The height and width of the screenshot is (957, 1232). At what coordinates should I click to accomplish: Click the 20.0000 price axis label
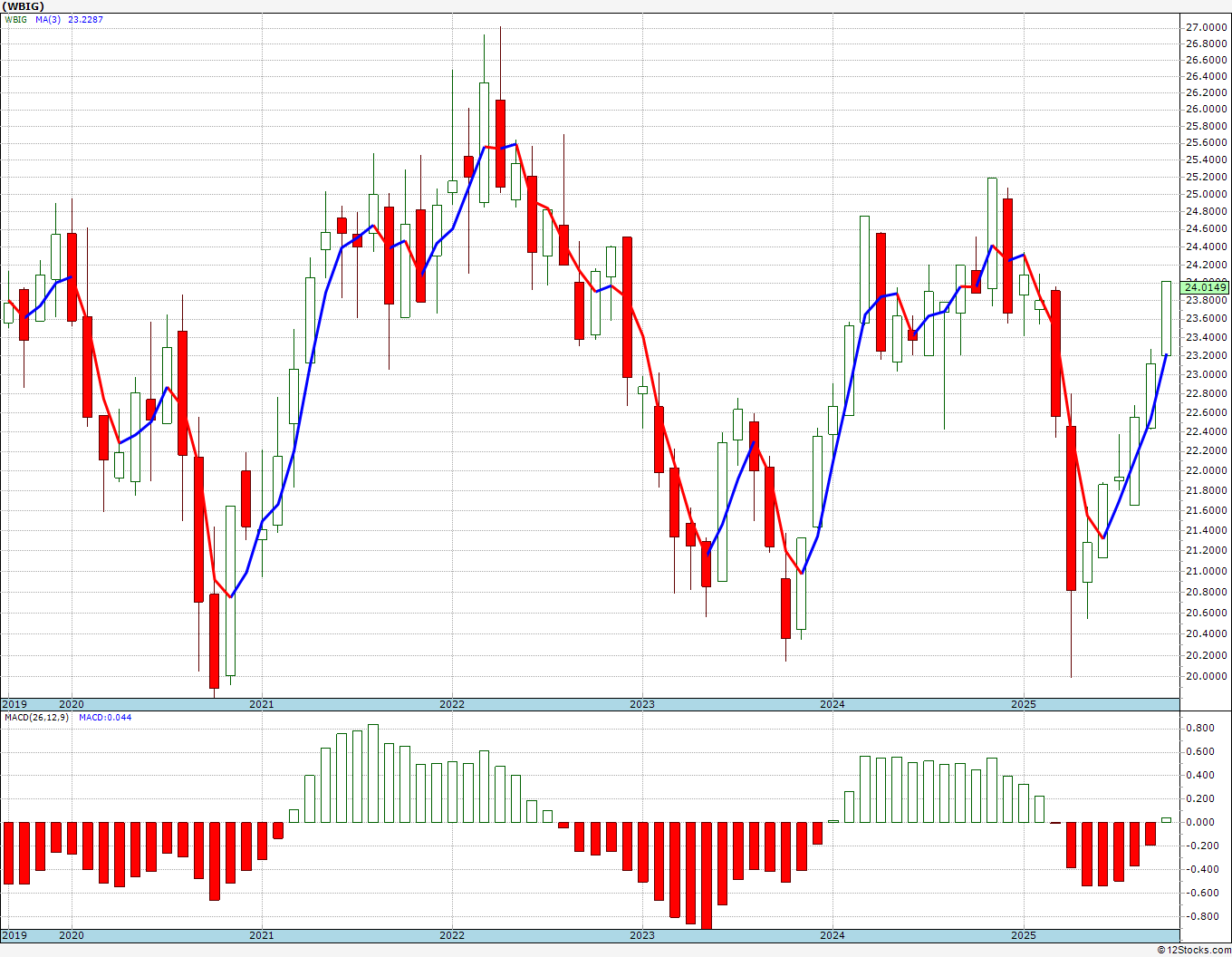(x=1206, y=676)
